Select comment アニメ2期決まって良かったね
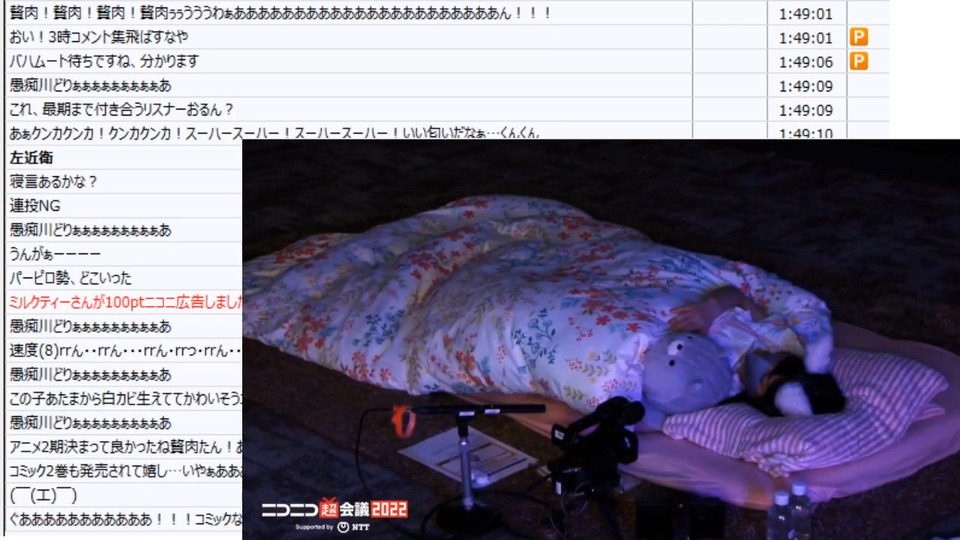 pos(126,447)
